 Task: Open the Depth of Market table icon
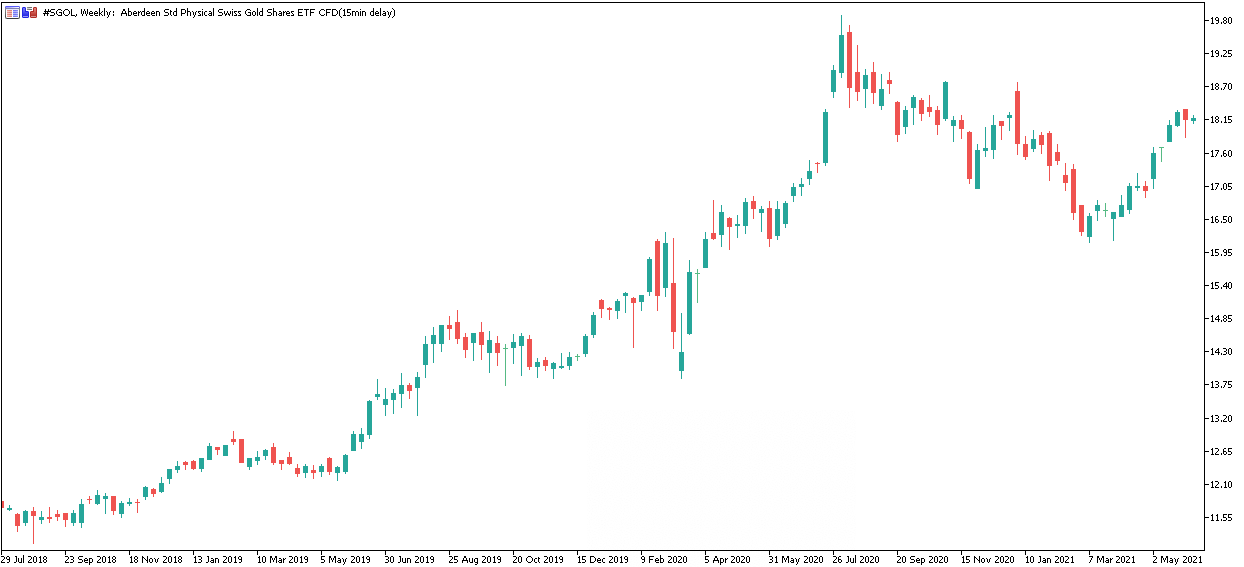pos(13,12)
